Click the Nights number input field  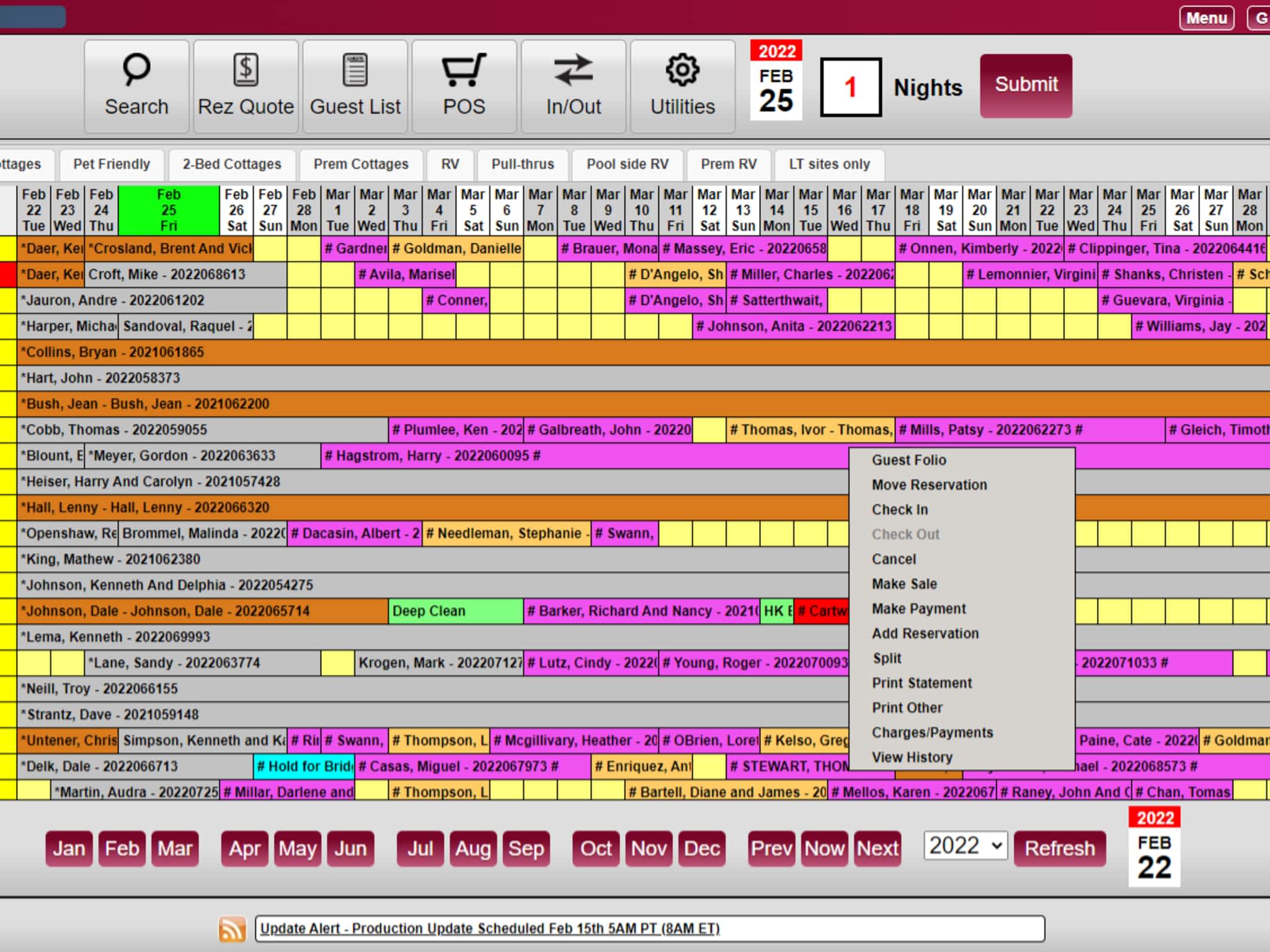tap(850, 87)
